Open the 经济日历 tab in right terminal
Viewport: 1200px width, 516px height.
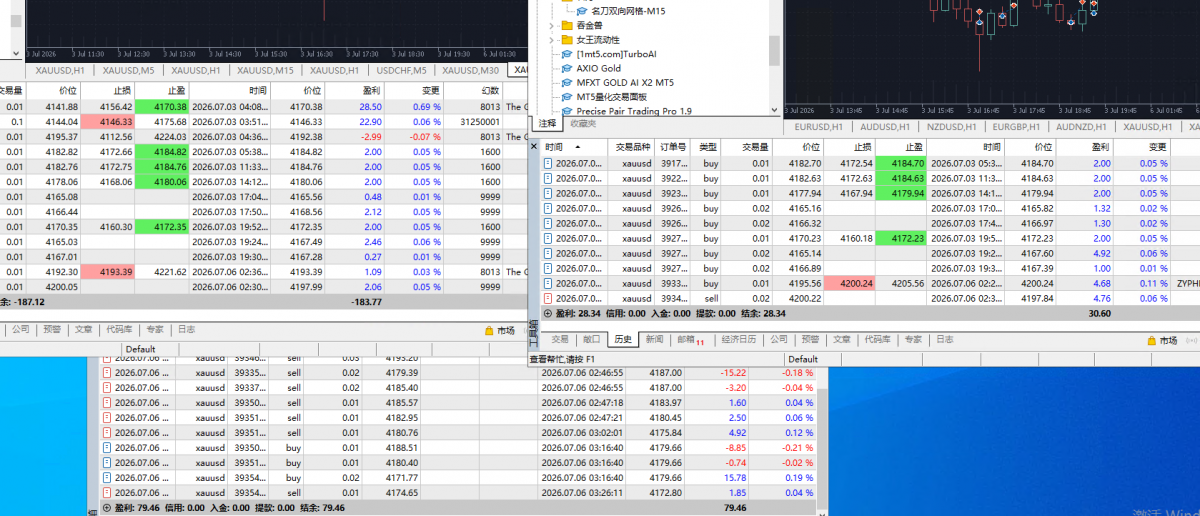tap(740, 340)
